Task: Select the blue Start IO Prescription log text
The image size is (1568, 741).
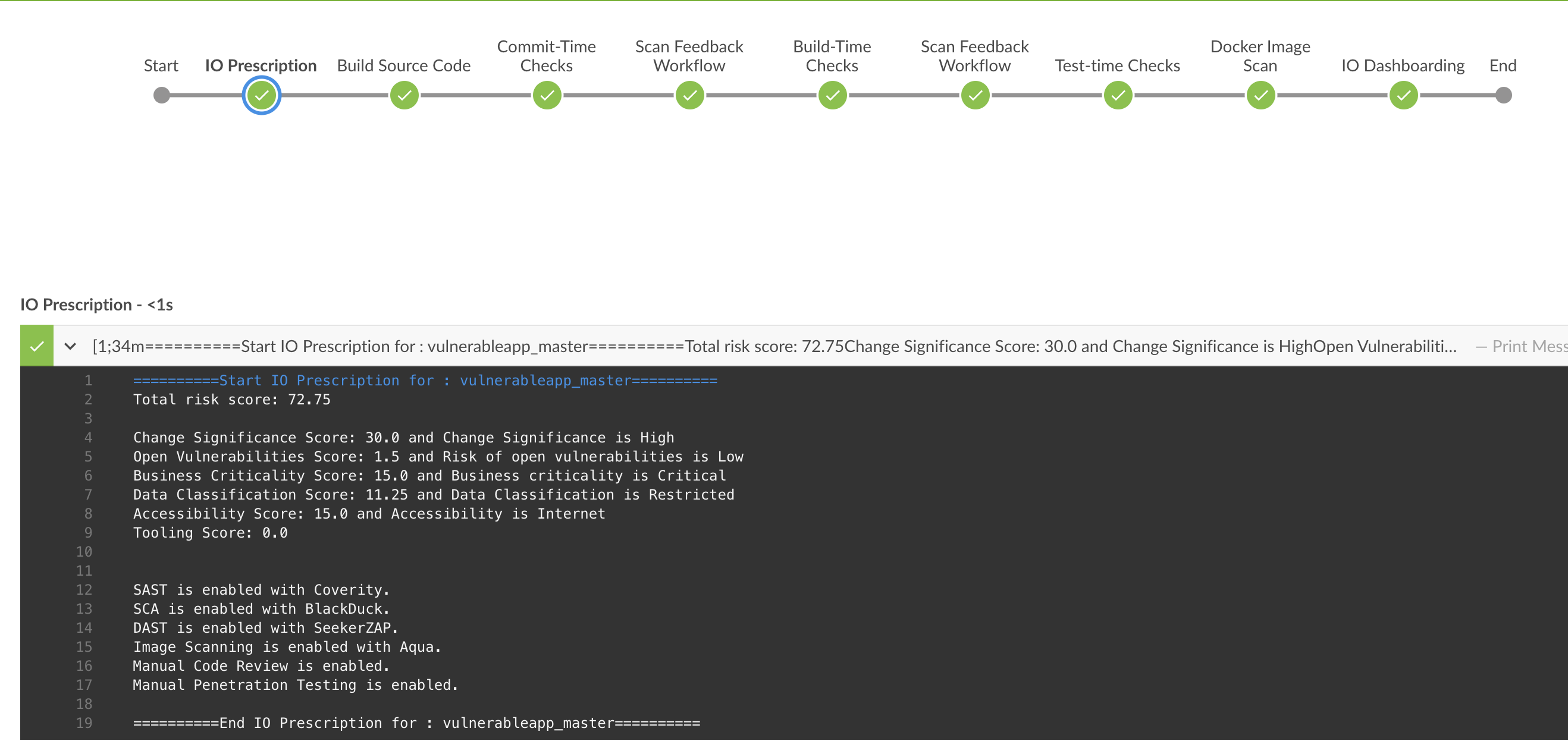Action: [425, 380]
